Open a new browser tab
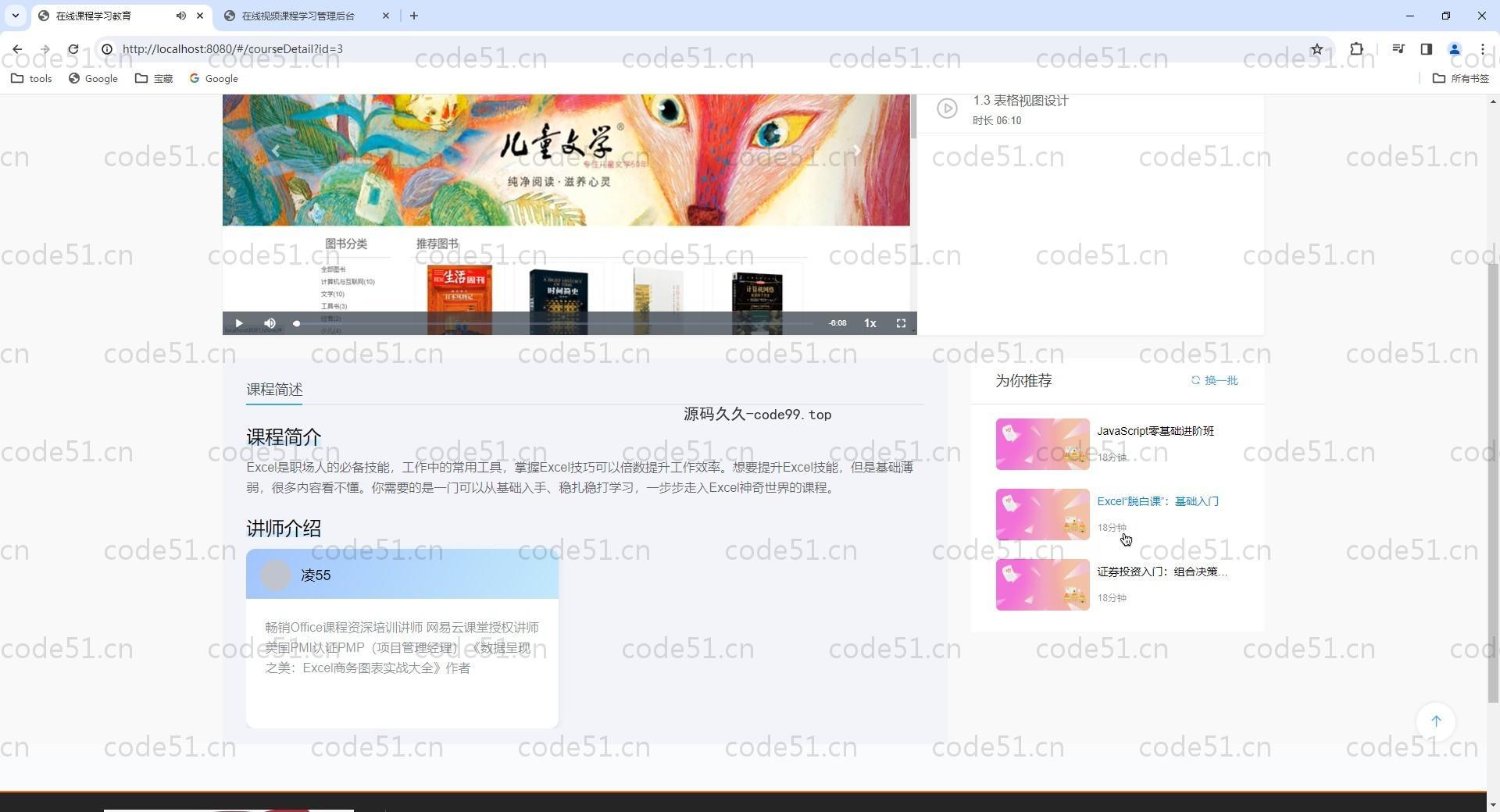Viewport: 1500px width, 812px height. click(x=413, y=16)
